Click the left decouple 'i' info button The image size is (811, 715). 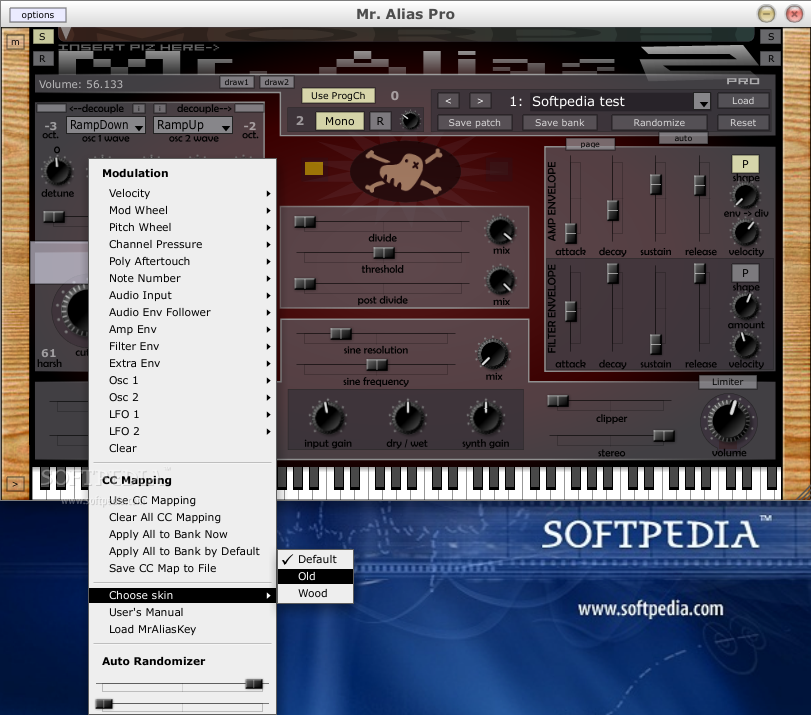pos(139,108)
